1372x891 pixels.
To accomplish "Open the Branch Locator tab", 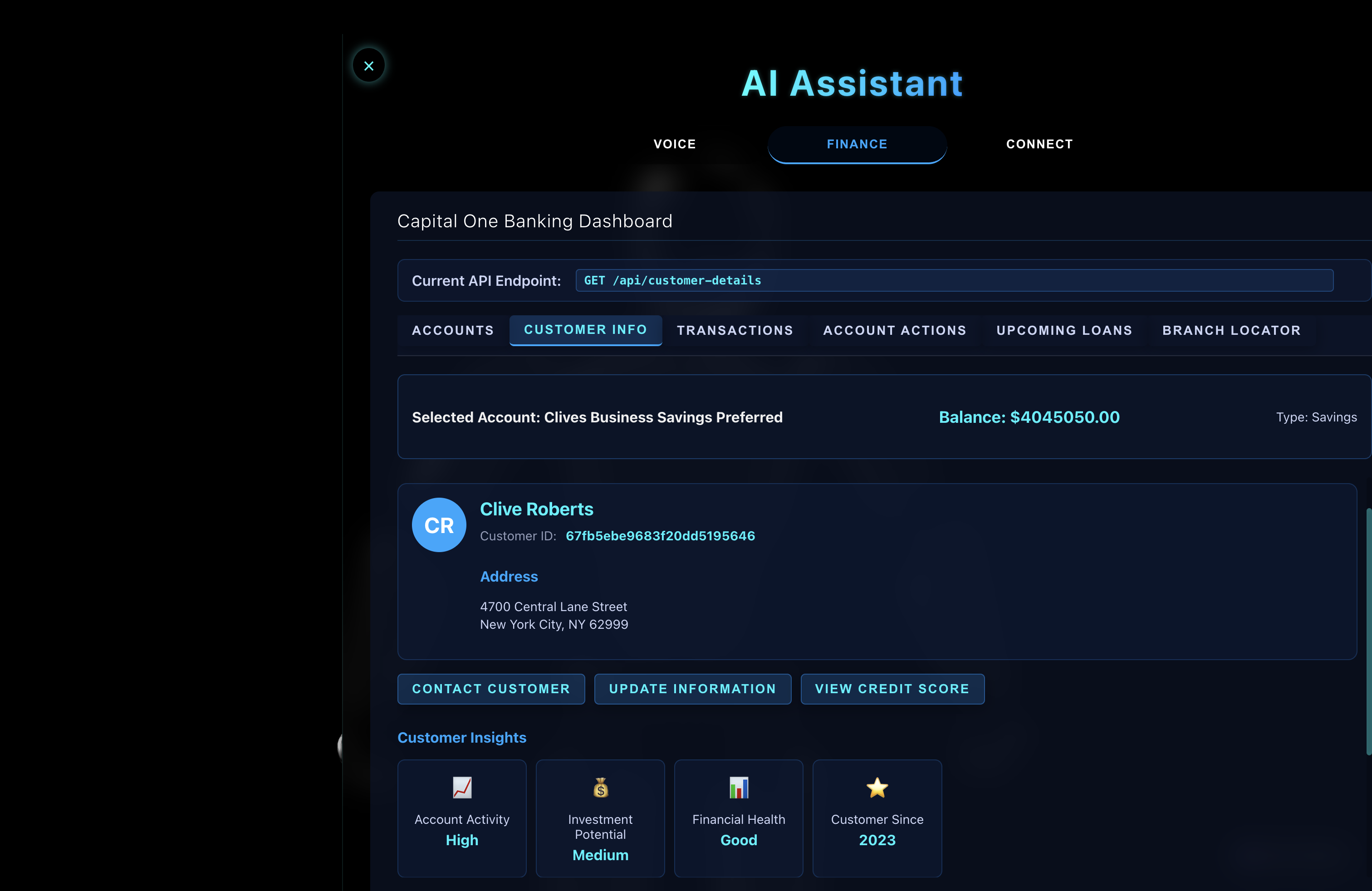I will 1231,330.
